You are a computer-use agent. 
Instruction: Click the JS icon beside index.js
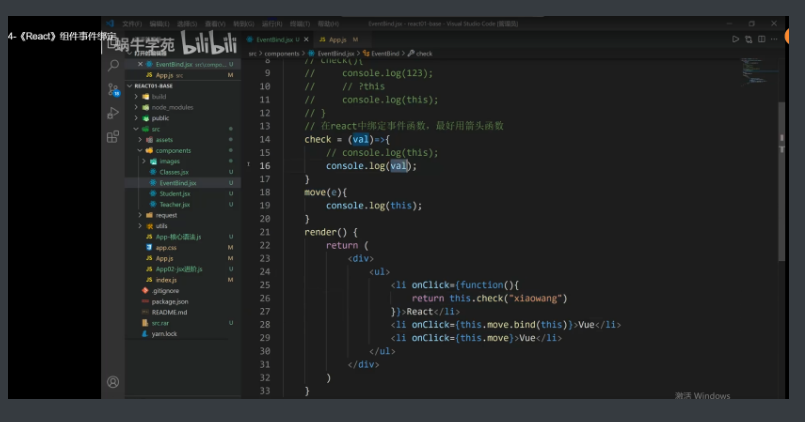[x=149, y=280]
